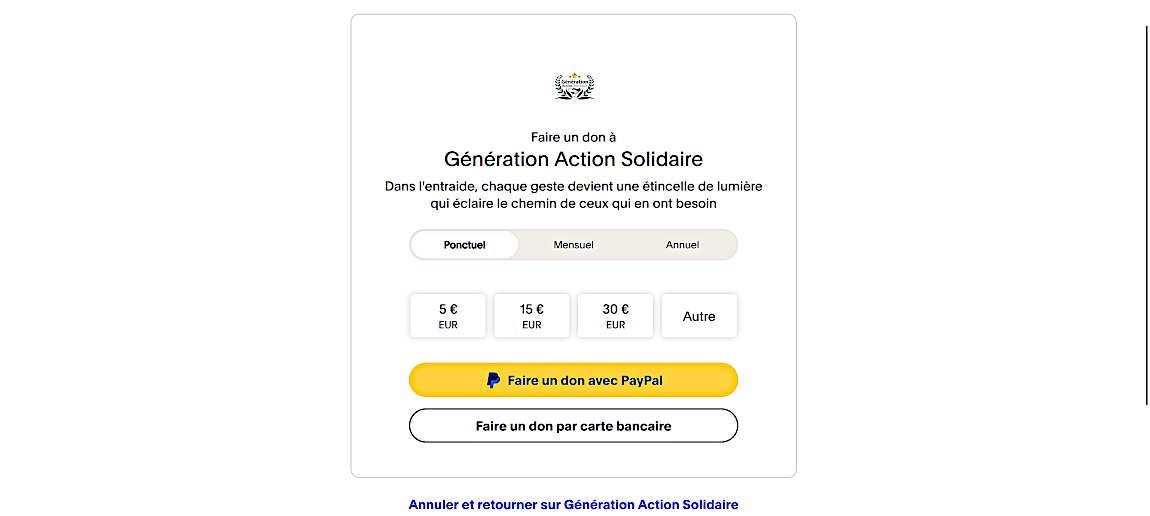Click the "qui éclaire le chemin" text line
The width and height of the screenshot is (1150, 516).
click(x=573, y=203)
